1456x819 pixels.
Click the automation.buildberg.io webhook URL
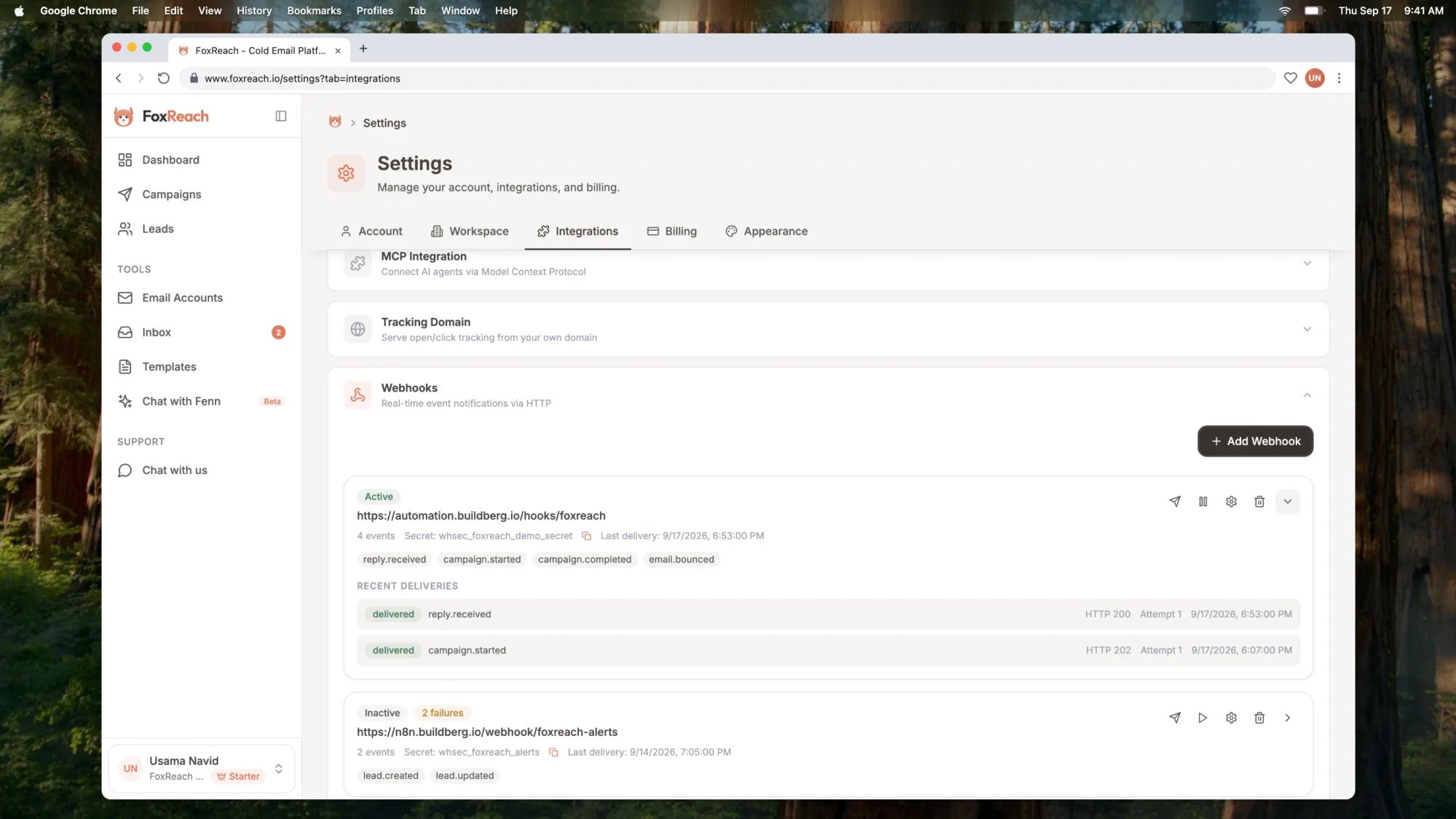click(x=480, y=515)
